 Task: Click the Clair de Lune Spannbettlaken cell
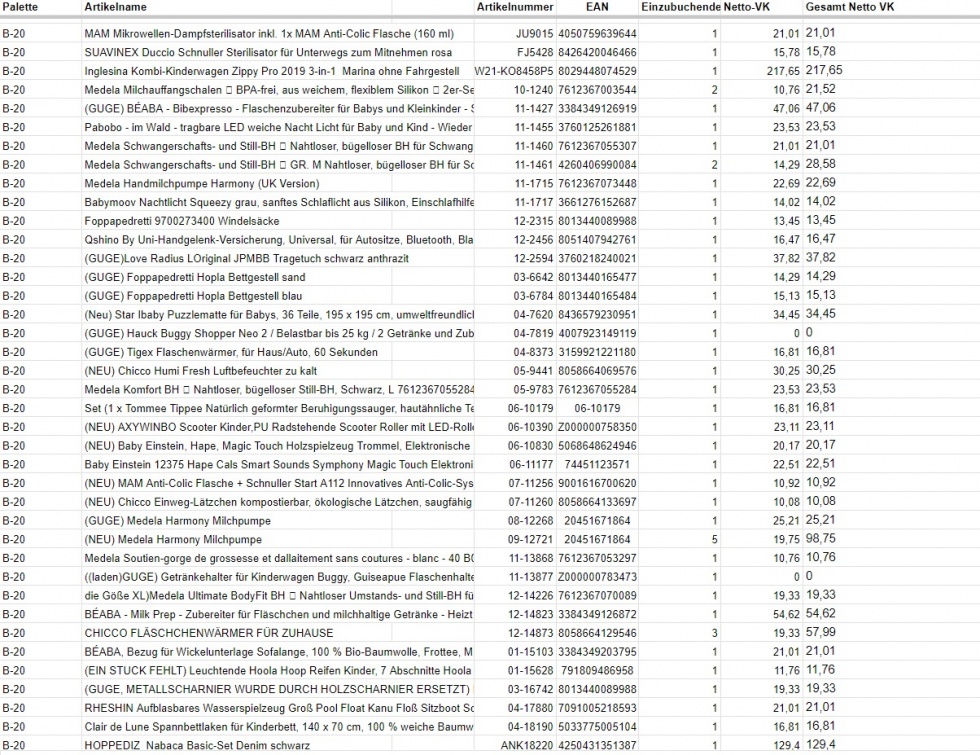pyautogui.click(x=279, y=728)
